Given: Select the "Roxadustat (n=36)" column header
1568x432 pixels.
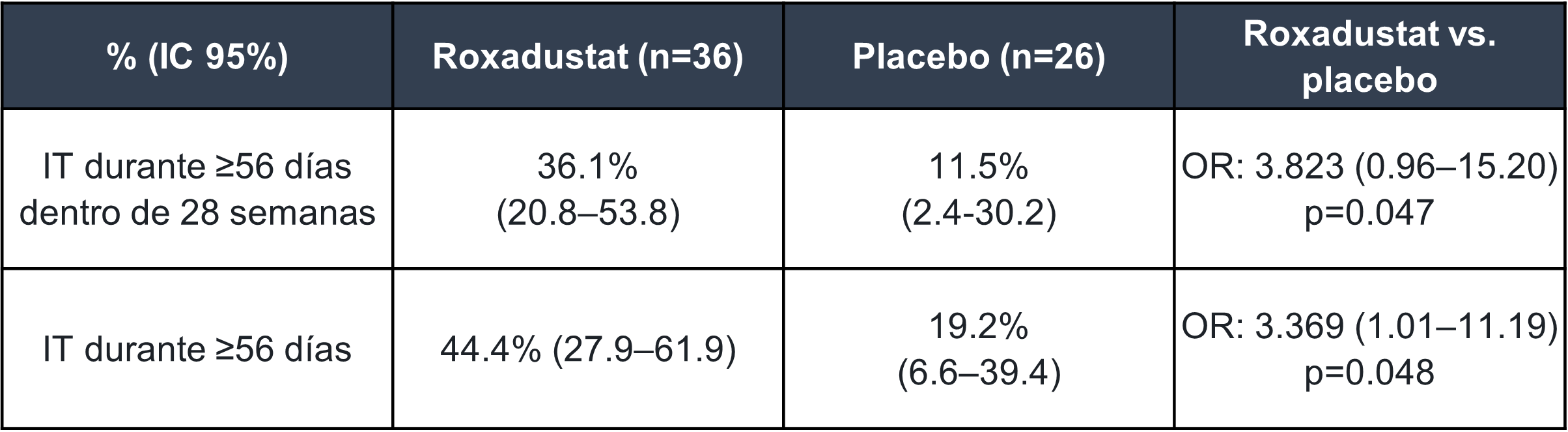Looking at the screenshot, I should pos(587,57).
